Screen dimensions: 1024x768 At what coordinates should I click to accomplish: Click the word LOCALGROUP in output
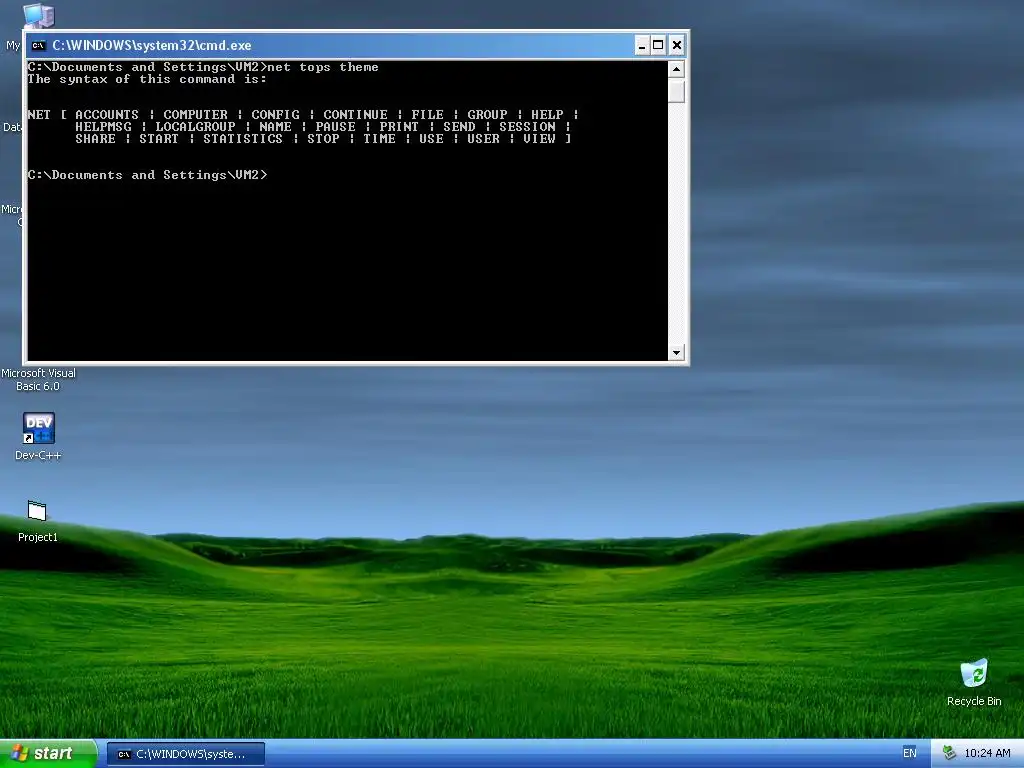tap(195, 127)
